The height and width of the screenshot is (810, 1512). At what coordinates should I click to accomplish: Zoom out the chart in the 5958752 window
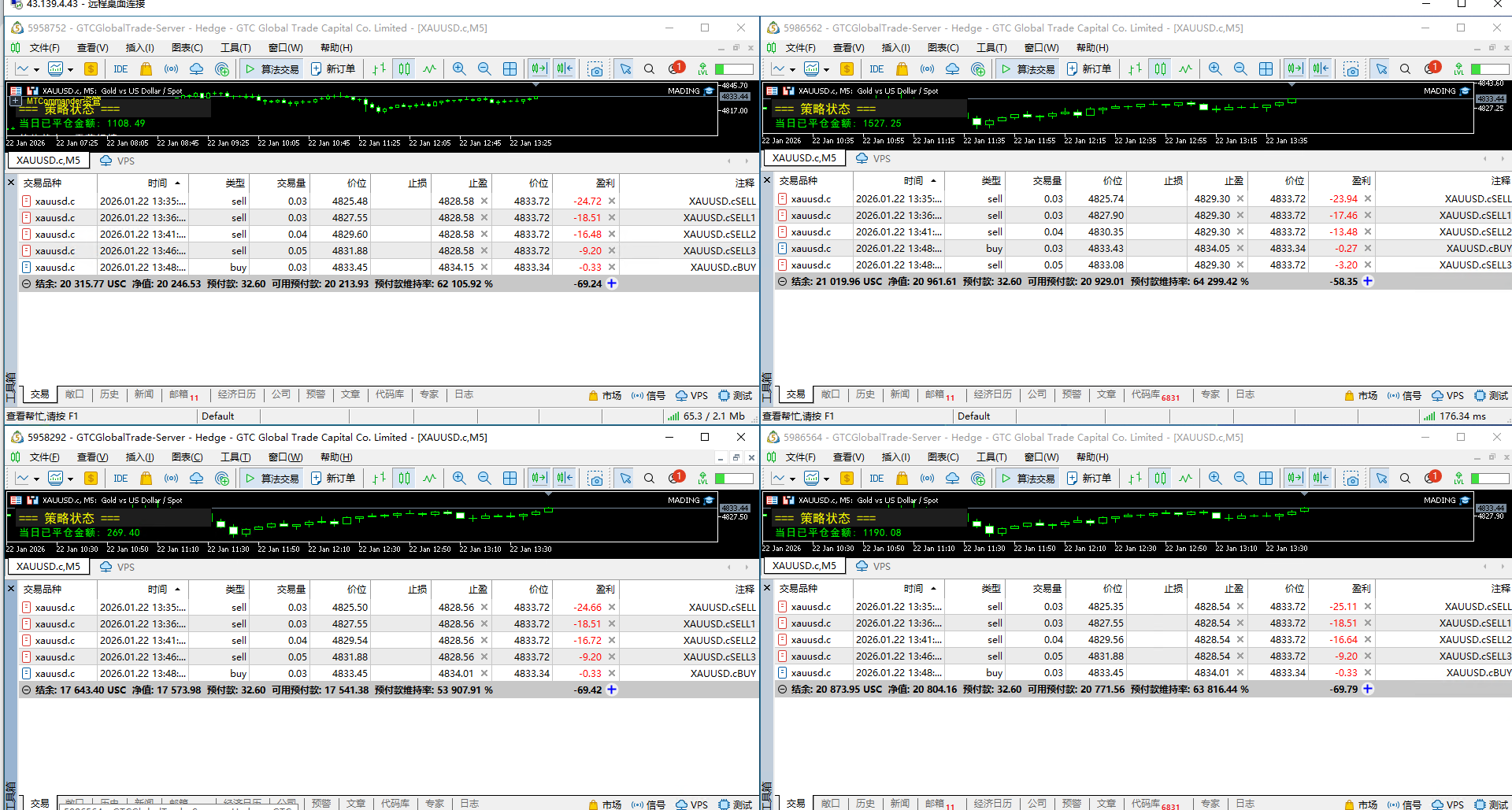point(484,69)
